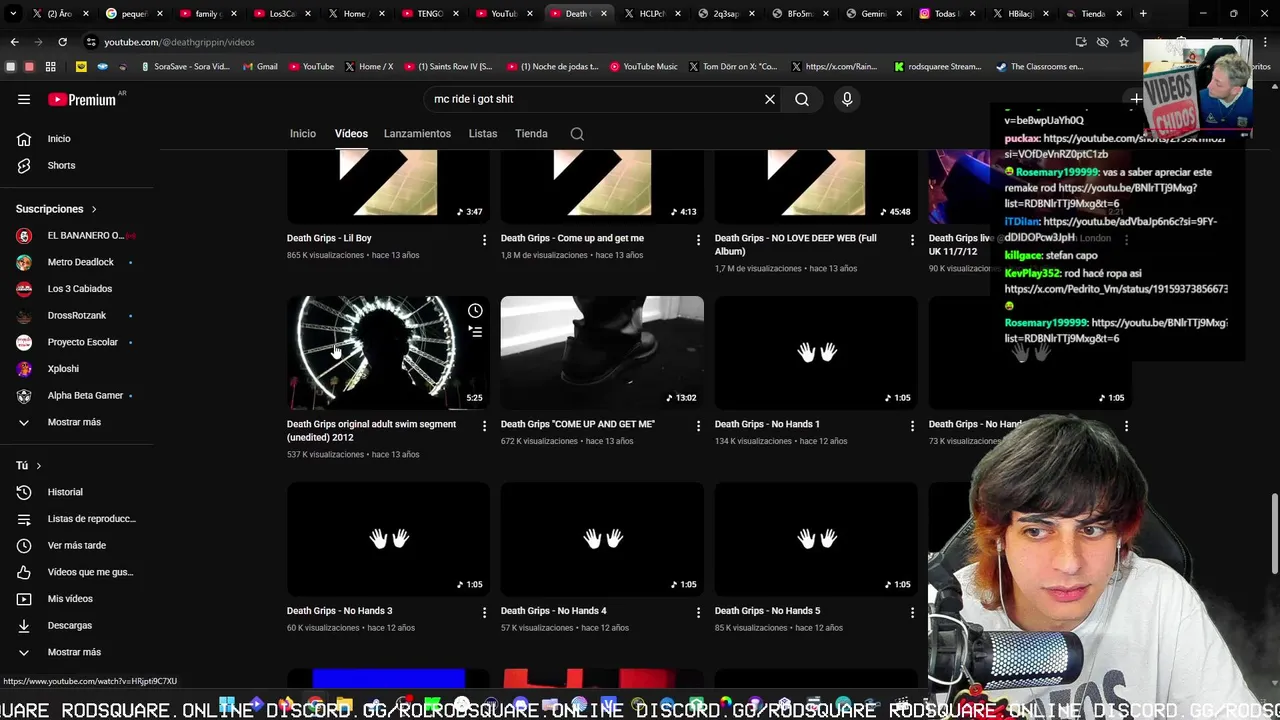Select the Vídeos channel tab
Screen dimensions: 1280x720
click(x=351, y=134)
